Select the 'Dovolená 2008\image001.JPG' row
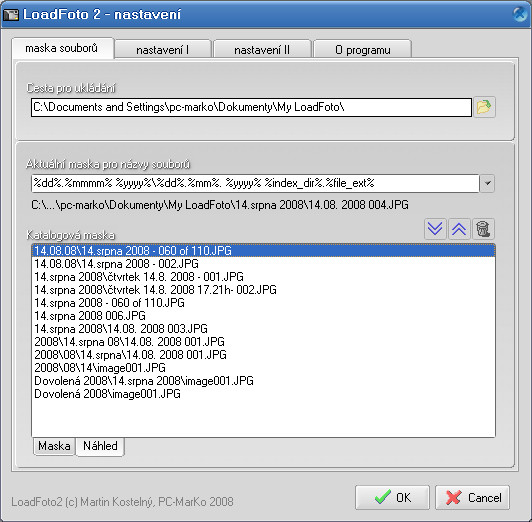This screenshot has height=522, width=532. 263,394
